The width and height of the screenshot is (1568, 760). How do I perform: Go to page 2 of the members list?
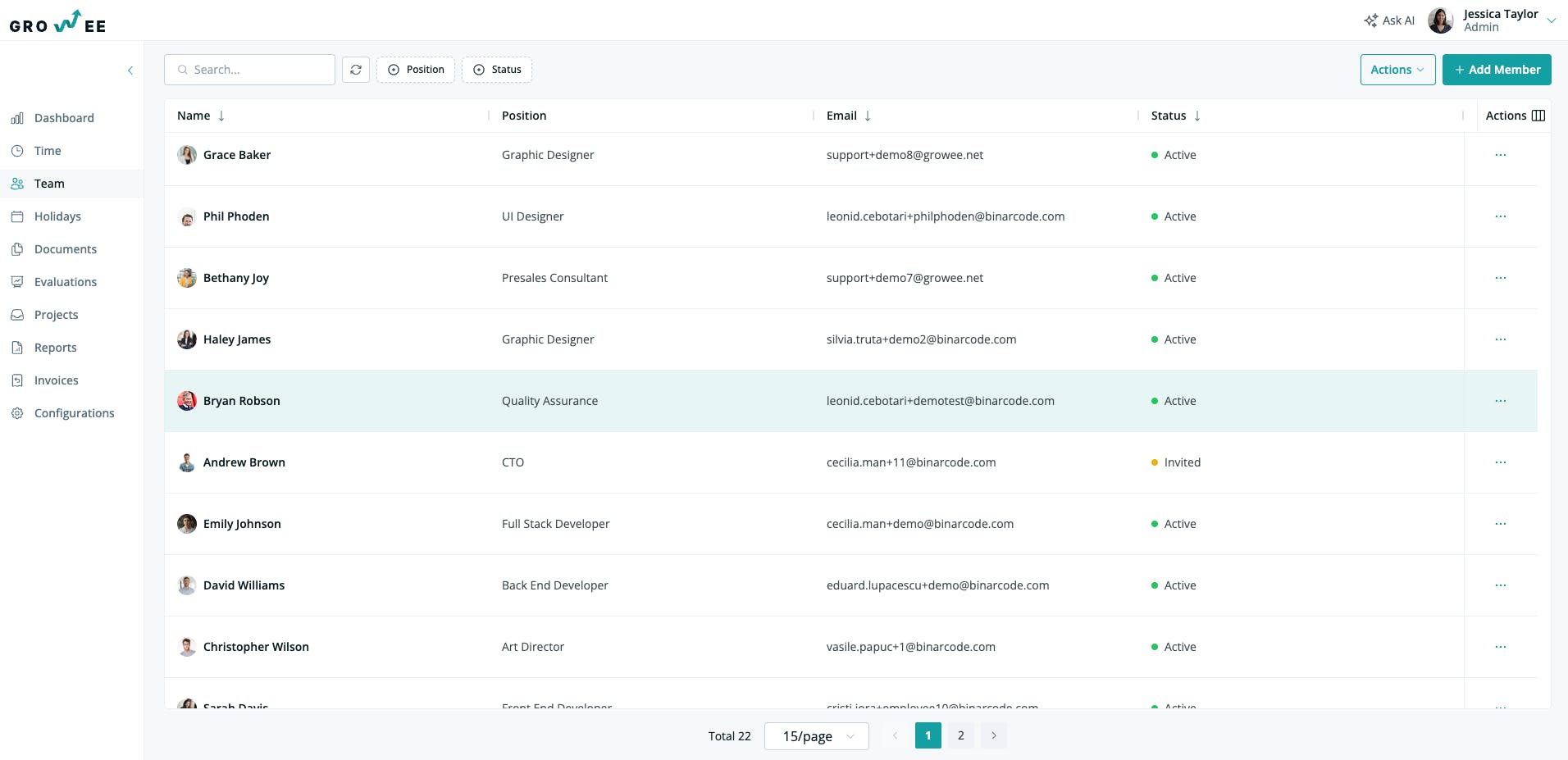(x=961, y=735)
